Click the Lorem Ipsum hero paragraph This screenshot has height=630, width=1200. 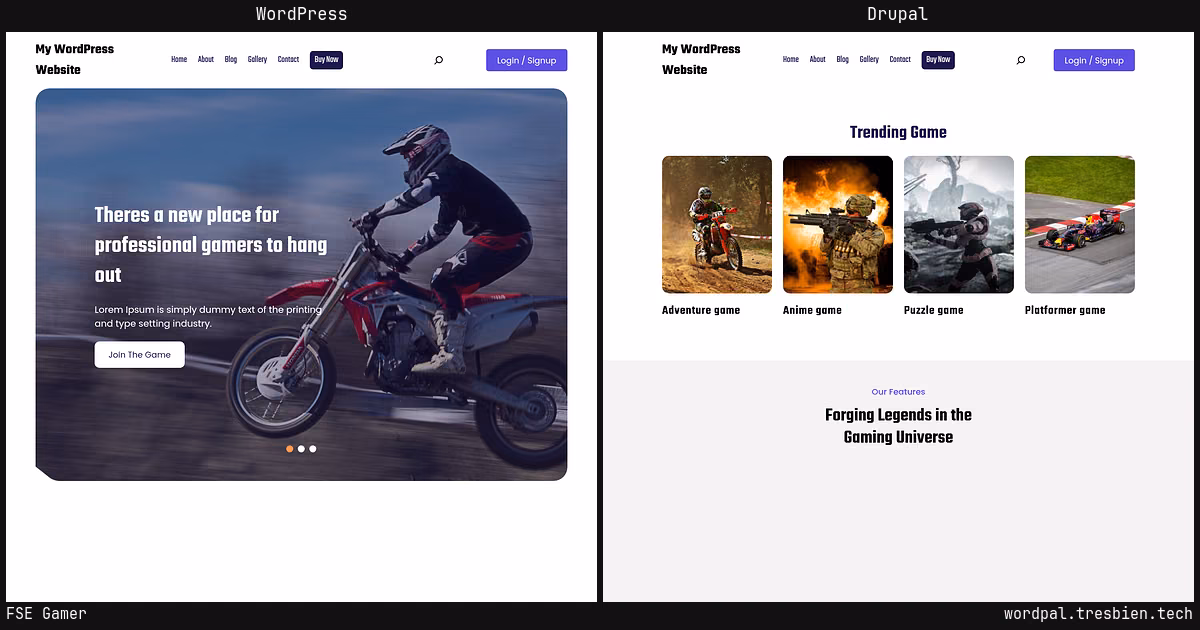[x=208, y=317]
